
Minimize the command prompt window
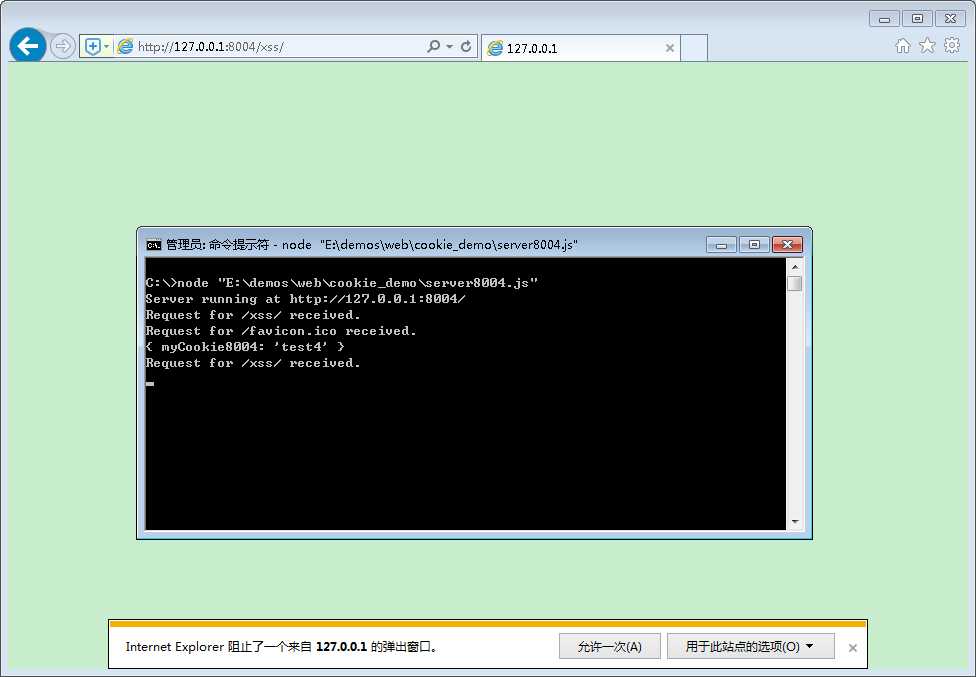click(x=721, y=245)
